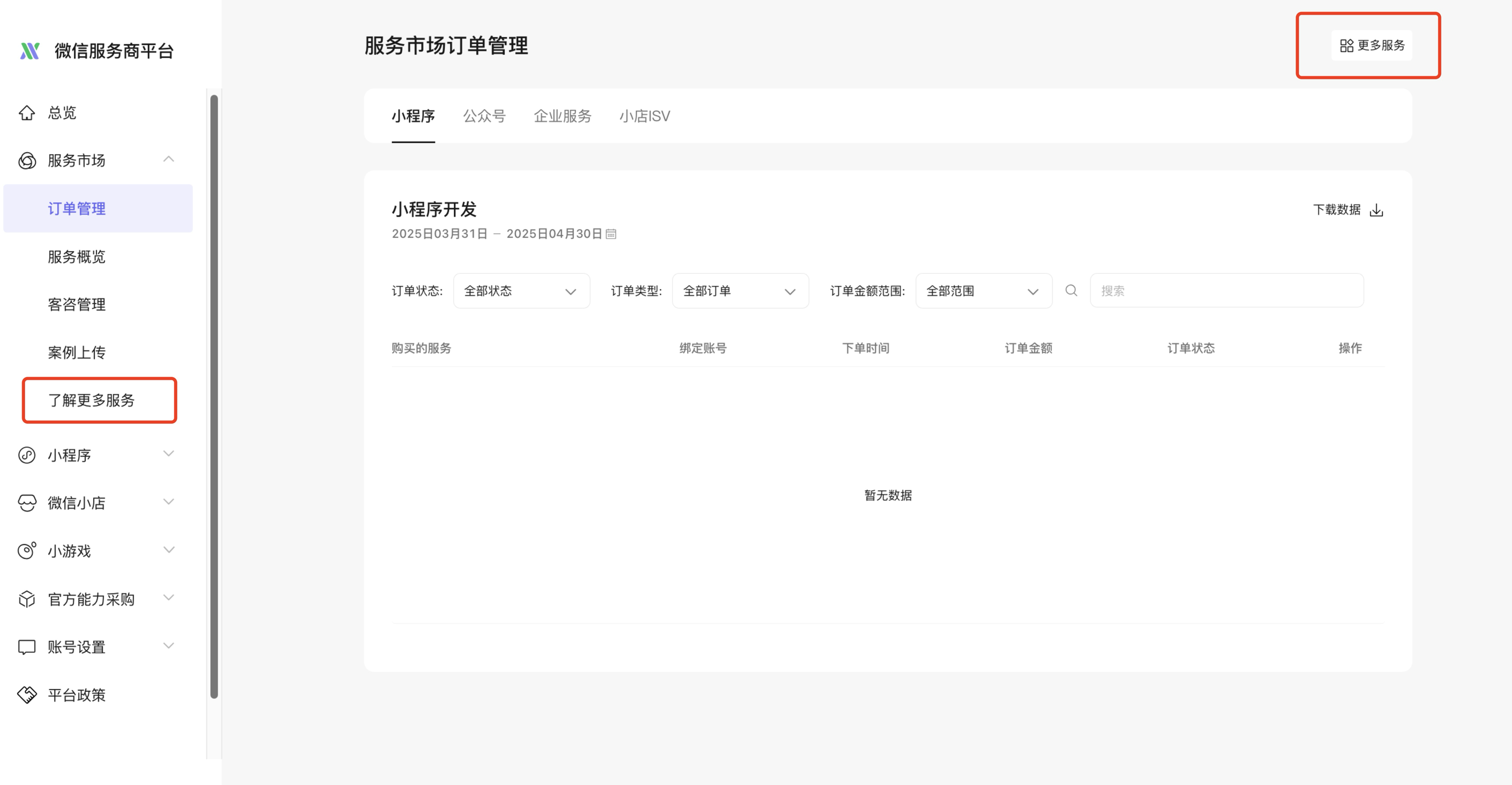This screenshot has height=785, width=1512.
Task: Expand the 账号设置 section
Action: pyautogui.click(x=169, y=646)
